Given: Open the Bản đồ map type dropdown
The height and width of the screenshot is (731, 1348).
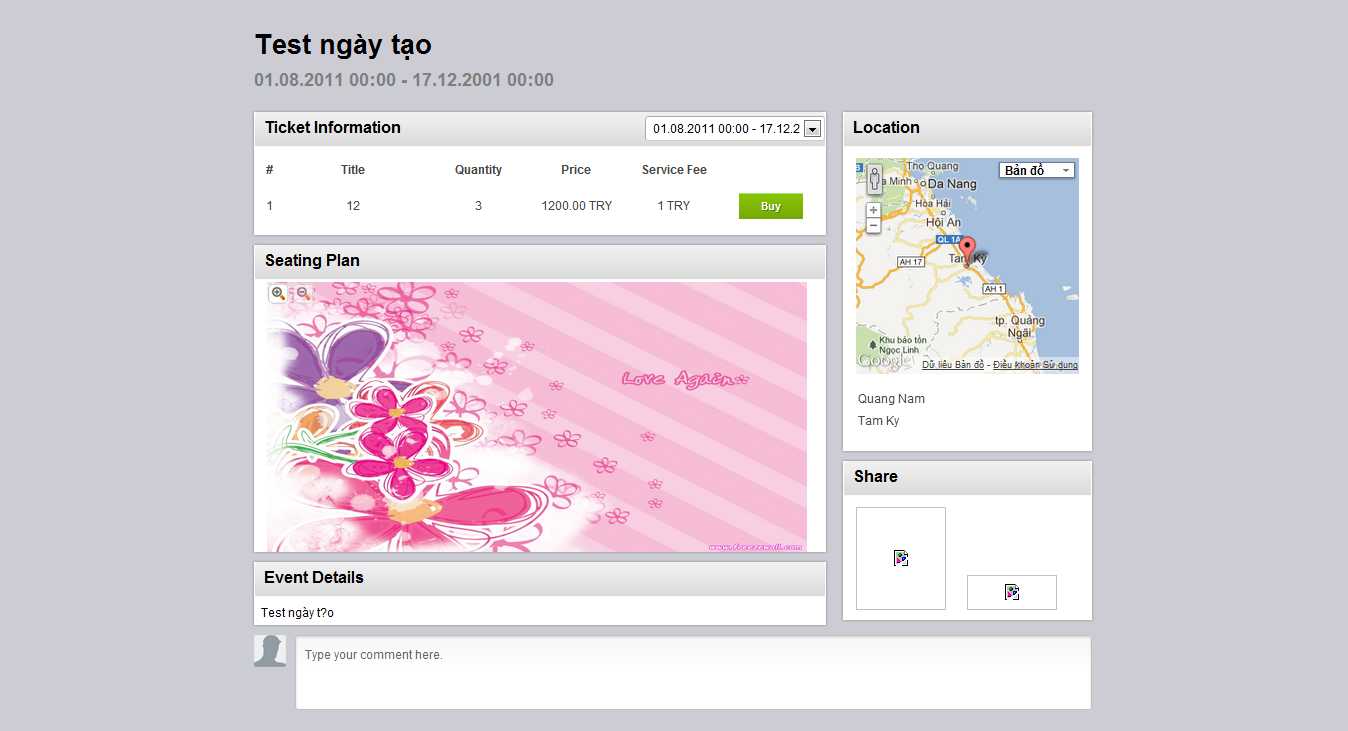Looking at the screenshot, I should [x=1037, y=171].
